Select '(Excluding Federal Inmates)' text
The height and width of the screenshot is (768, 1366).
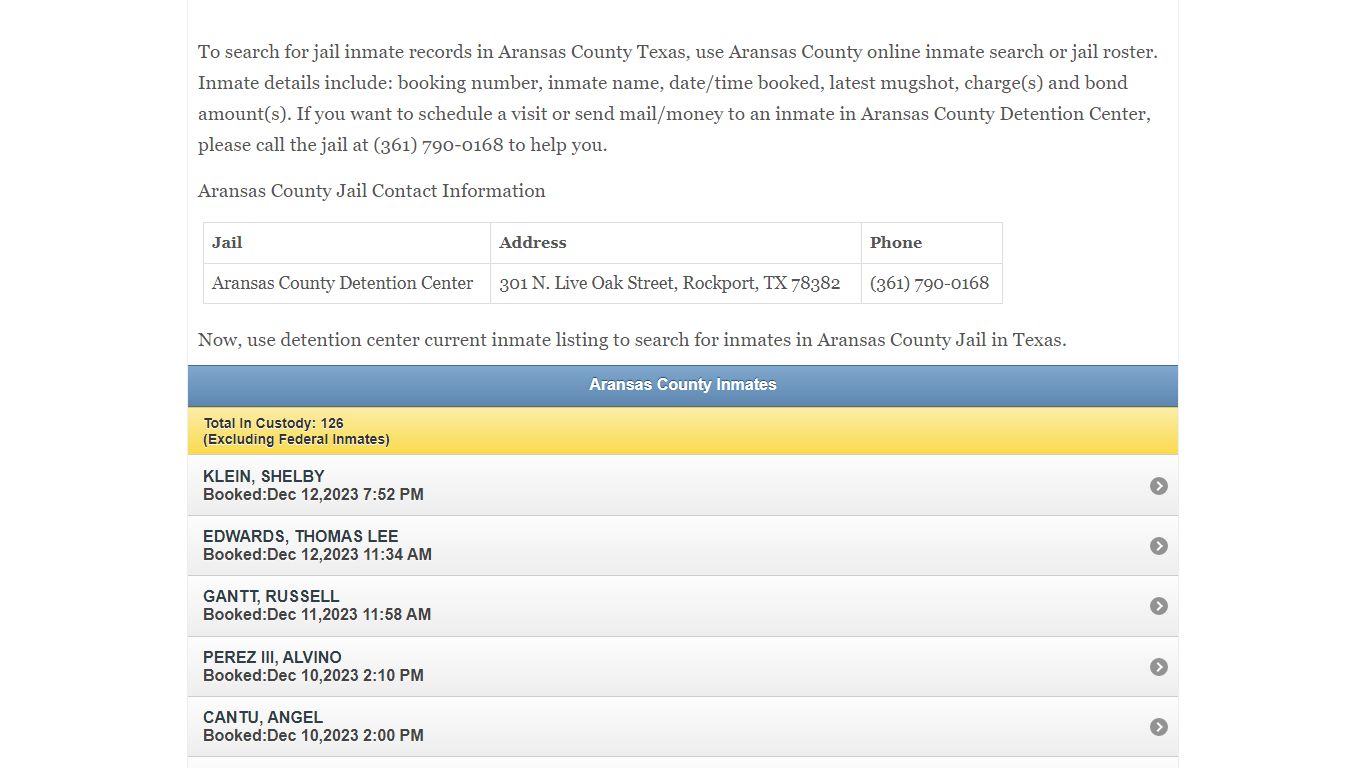296,439
